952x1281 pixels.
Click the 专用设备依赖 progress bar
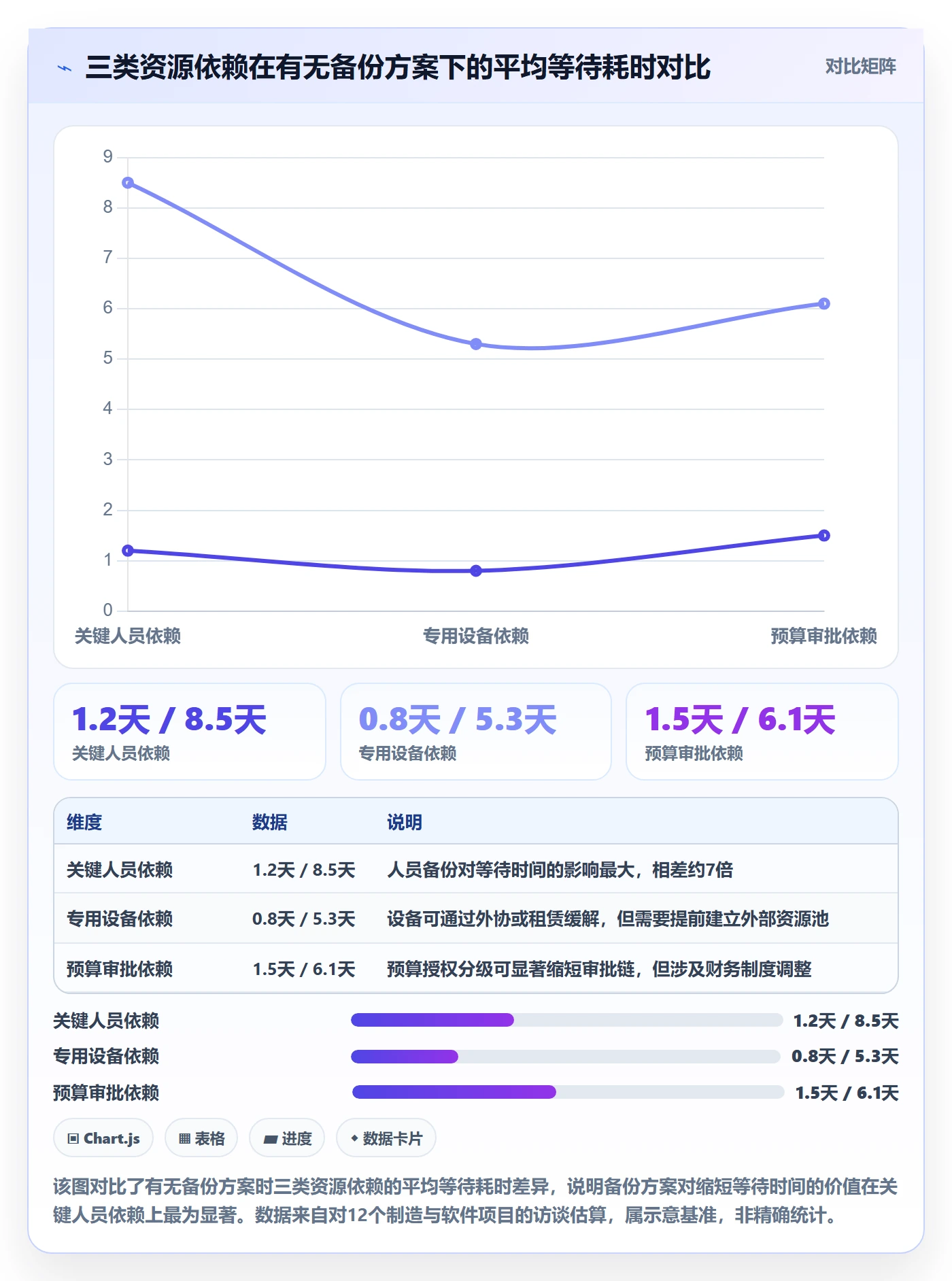pyautogui.click(x=565, y=1057)
